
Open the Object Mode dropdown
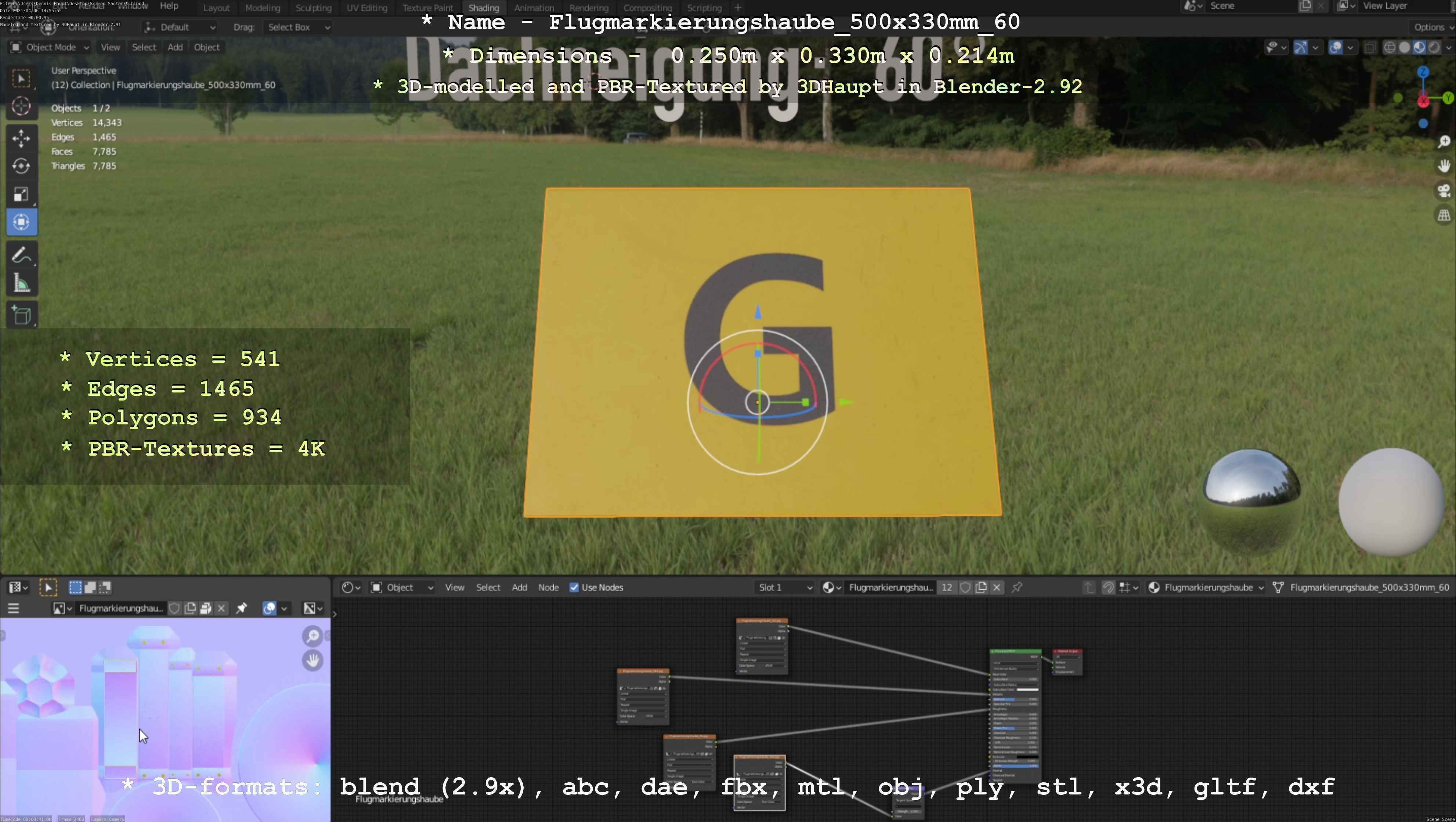[x=50, y=47]
